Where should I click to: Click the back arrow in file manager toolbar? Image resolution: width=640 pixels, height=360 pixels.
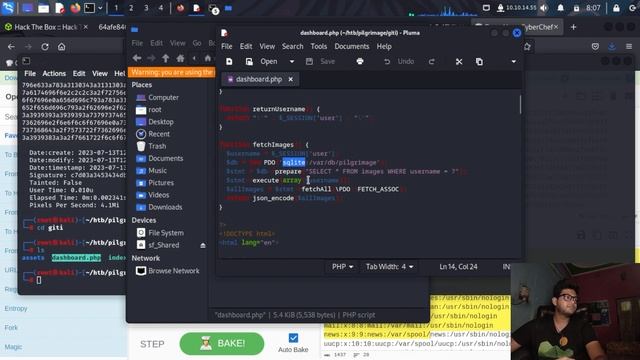click(137, 58)
